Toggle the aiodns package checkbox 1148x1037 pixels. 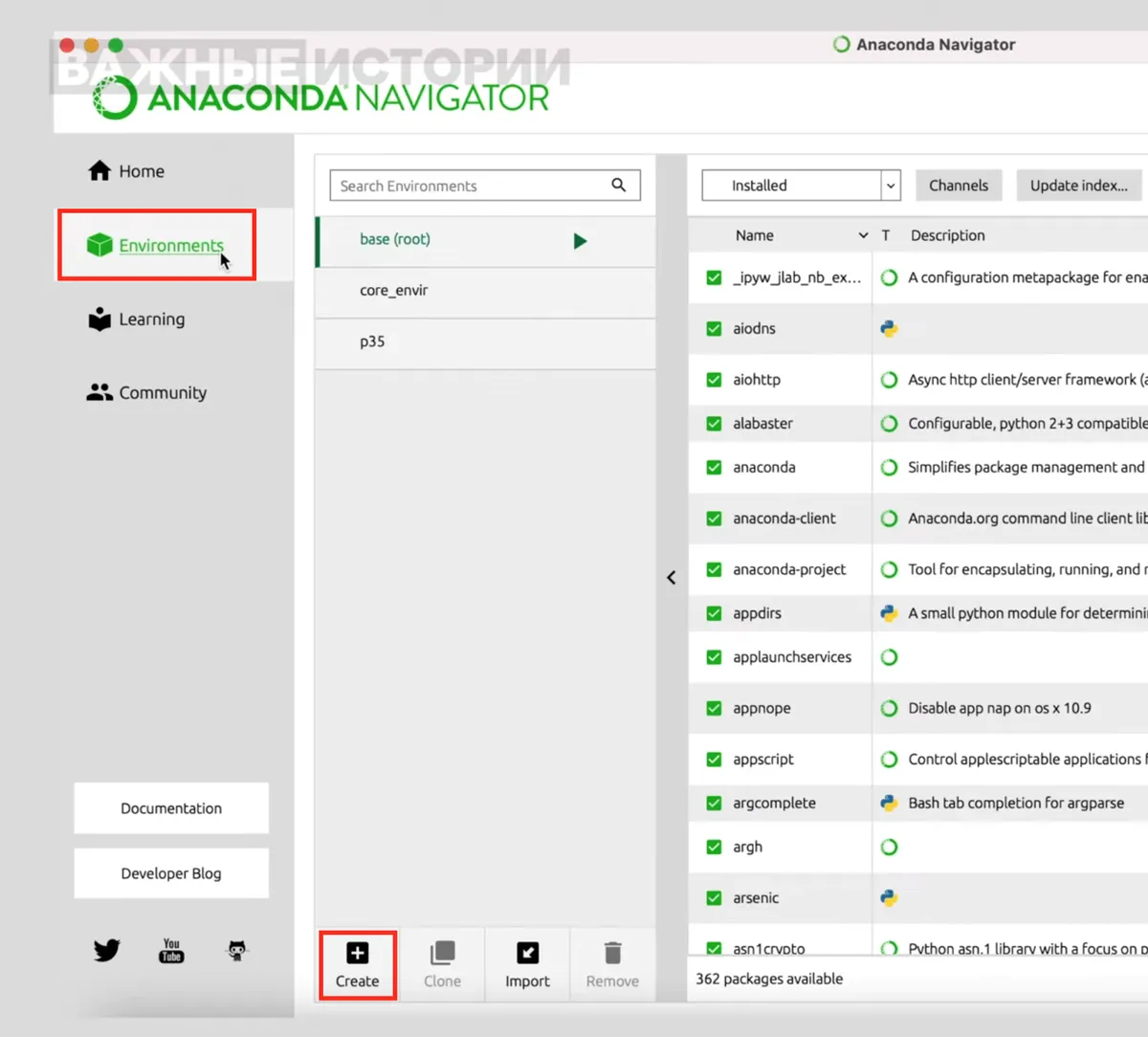pos(714,328)
